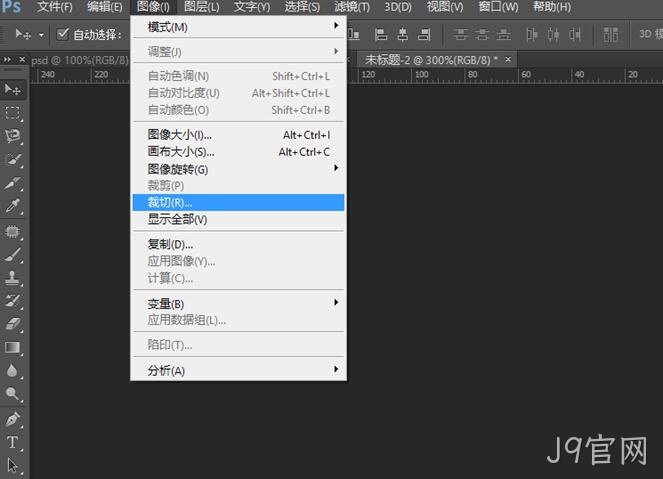Choose 画布大小(S)... menu item

[238, 152]
